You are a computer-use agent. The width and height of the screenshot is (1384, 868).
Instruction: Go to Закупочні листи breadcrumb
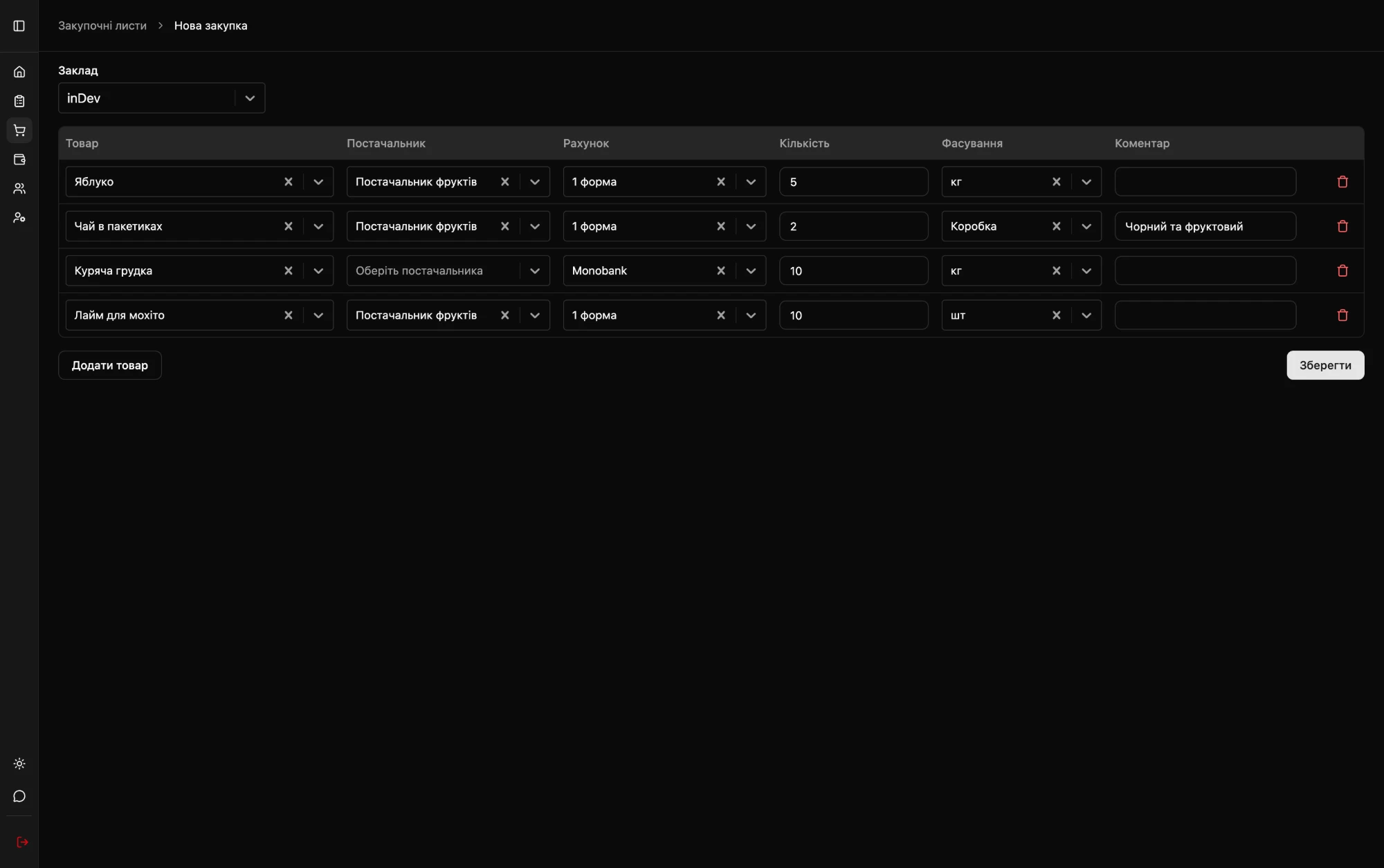coord(102,26)
